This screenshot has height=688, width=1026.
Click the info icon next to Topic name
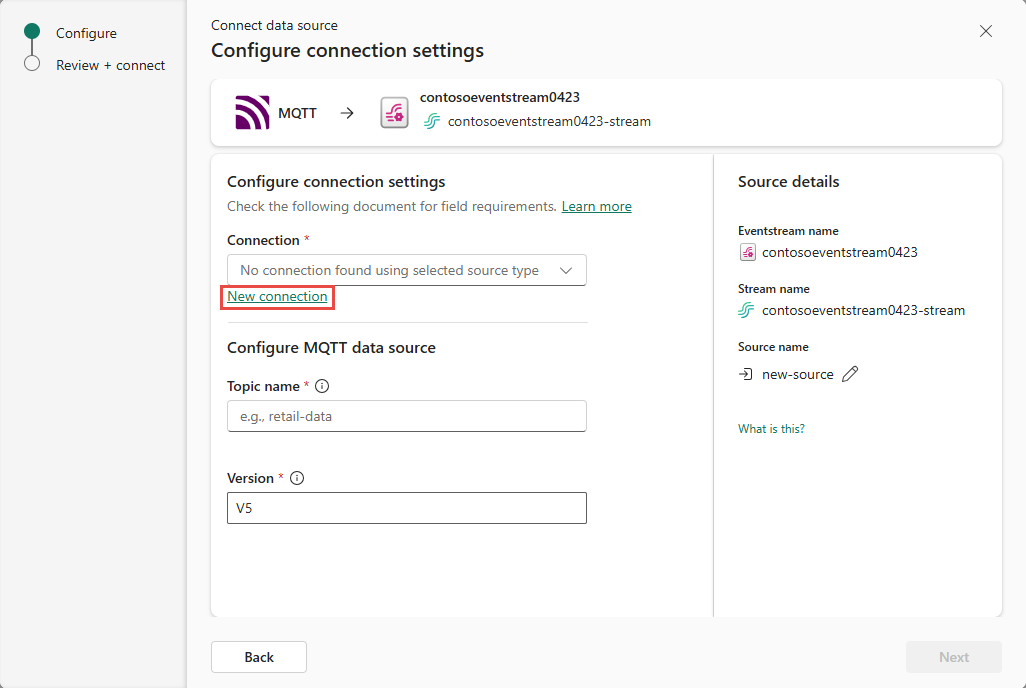pos(322,386)
